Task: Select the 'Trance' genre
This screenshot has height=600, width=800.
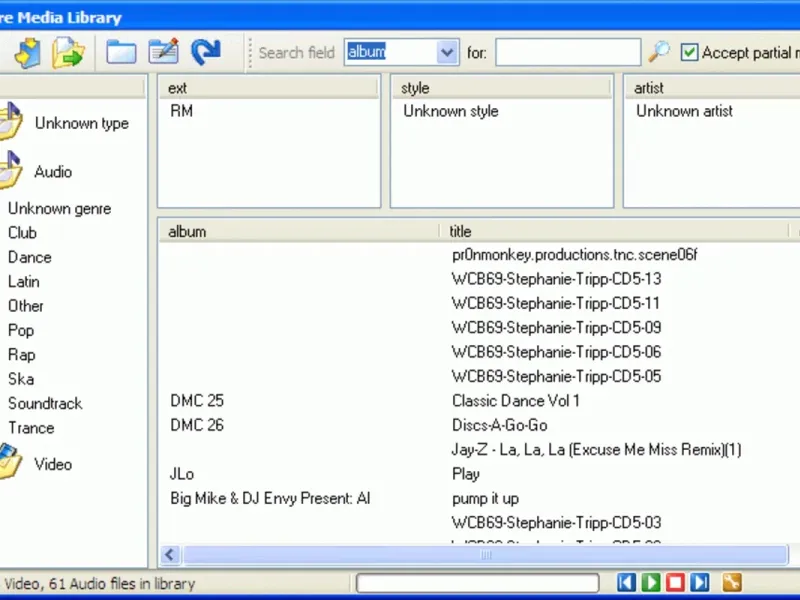Action: click(x=31, y=428)
